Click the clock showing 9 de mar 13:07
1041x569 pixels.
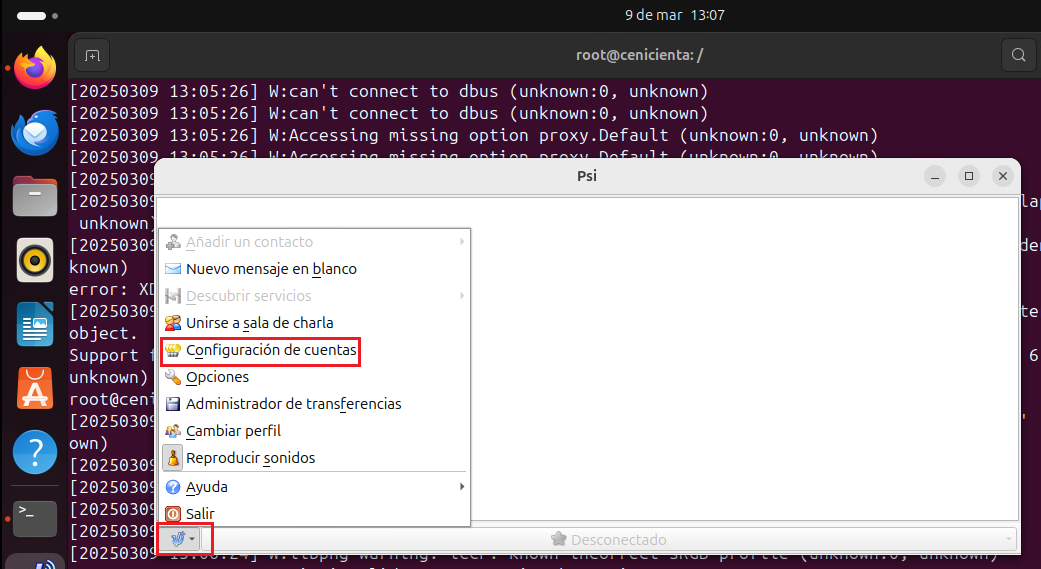tap(674, 15)
